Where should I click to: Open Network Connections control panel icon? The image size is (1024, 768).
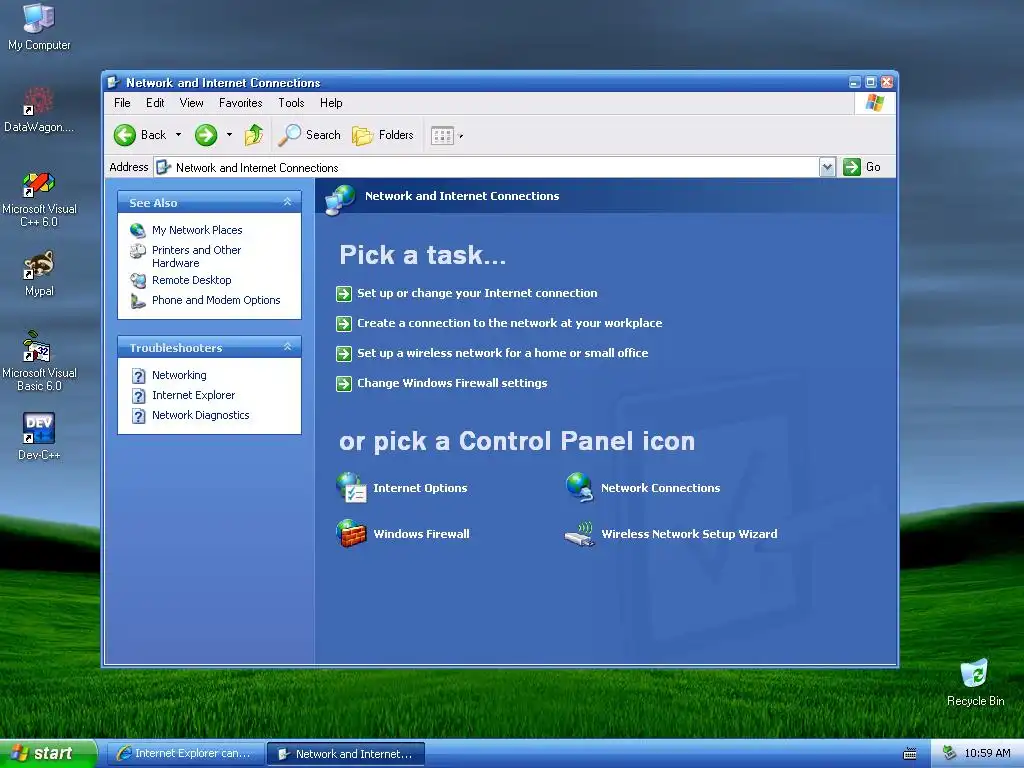point(579,488)
